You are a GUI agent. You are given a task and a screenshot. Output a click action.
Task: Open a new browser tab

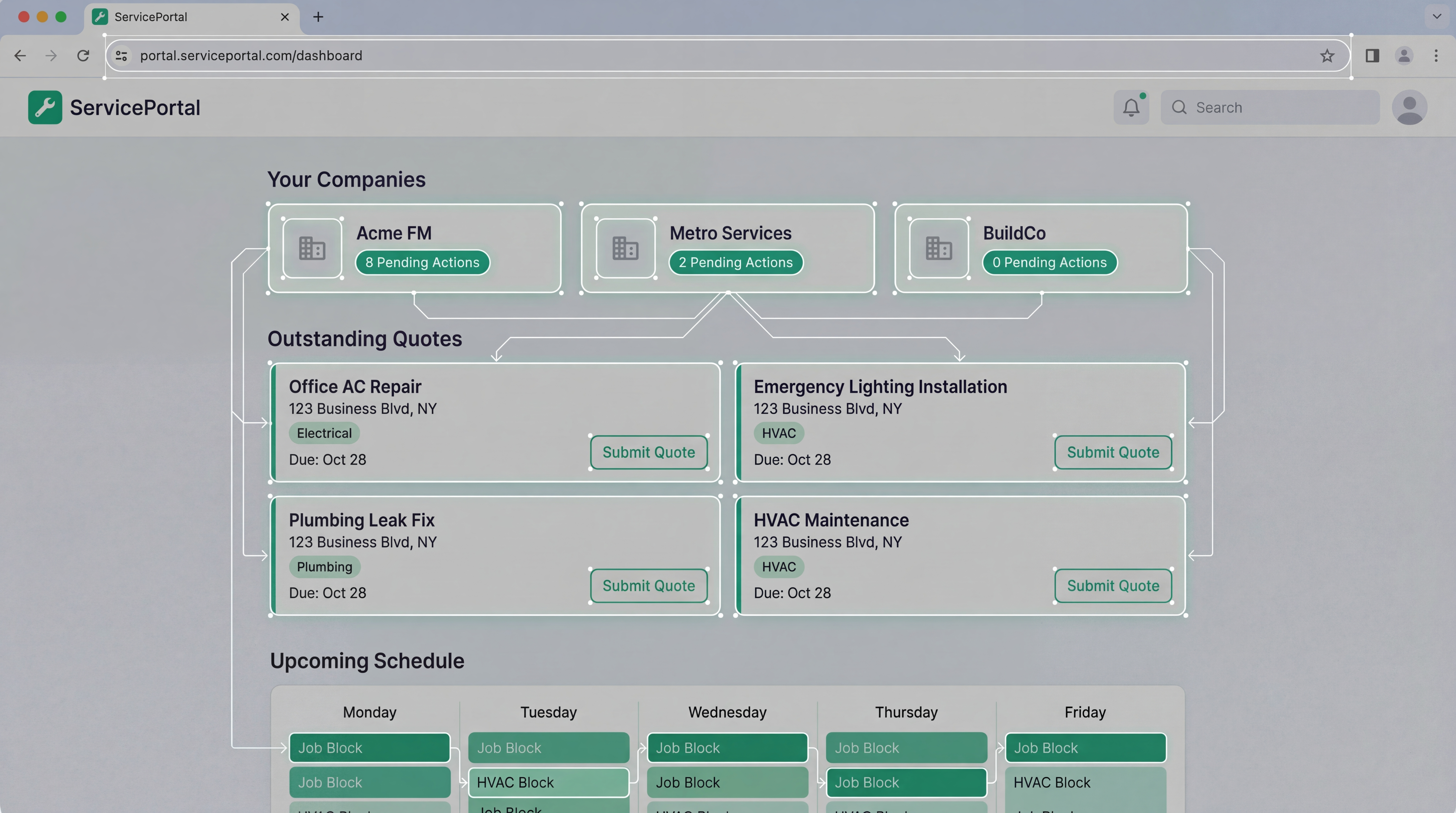coord(318,17)
